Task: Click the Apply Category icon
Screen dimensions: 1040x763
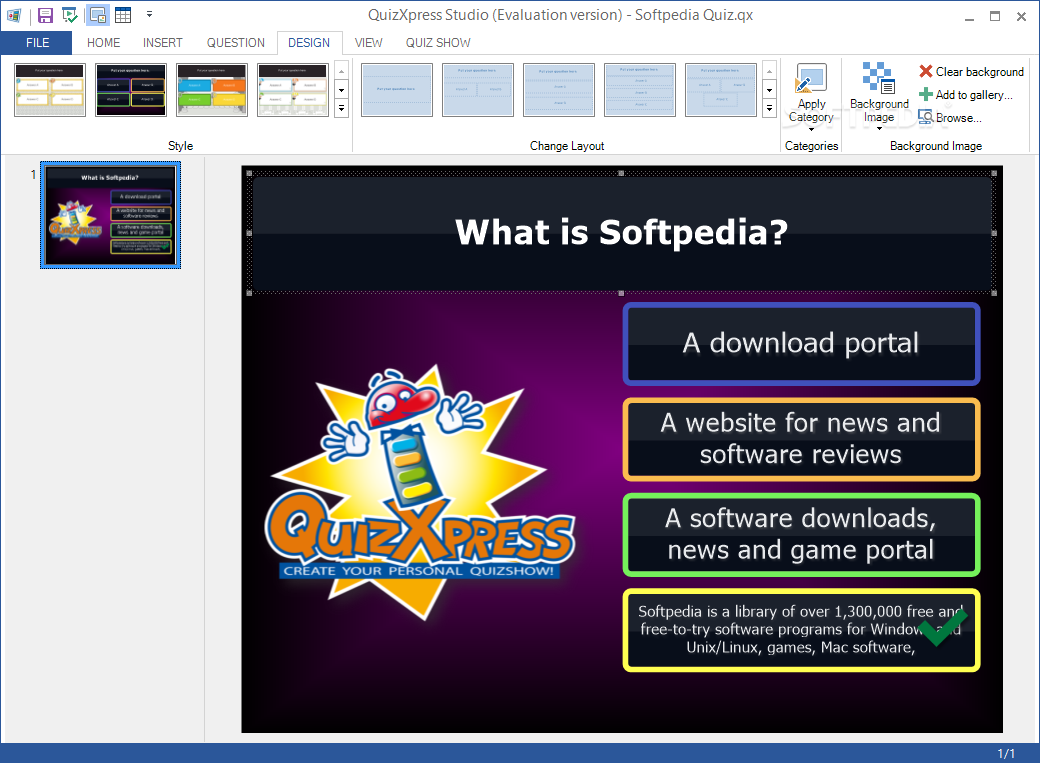Action: coord(811,79)
